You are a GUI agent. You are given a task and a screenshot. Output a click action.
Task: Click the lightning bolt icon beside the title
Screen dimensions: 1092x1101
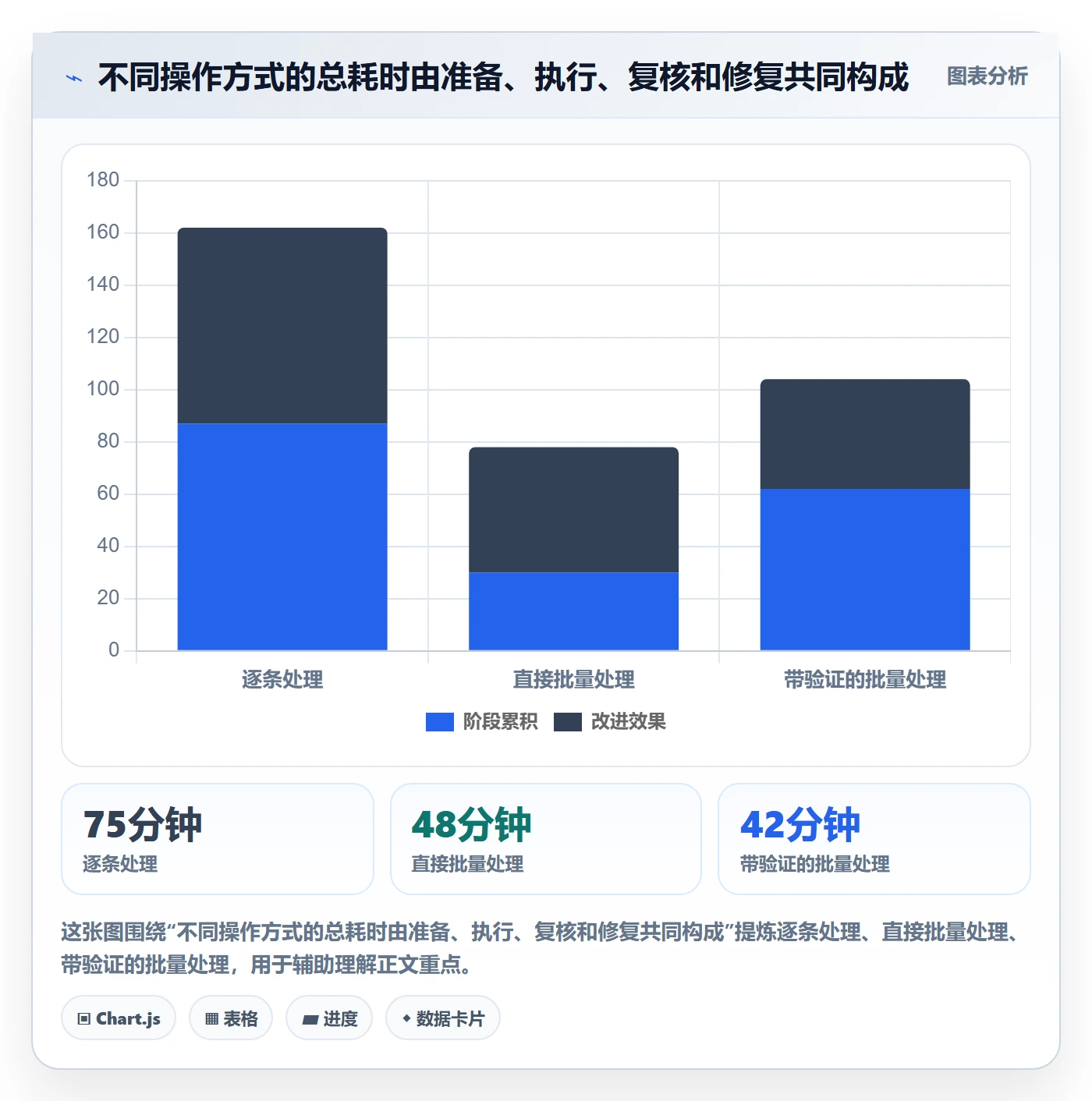74,78
